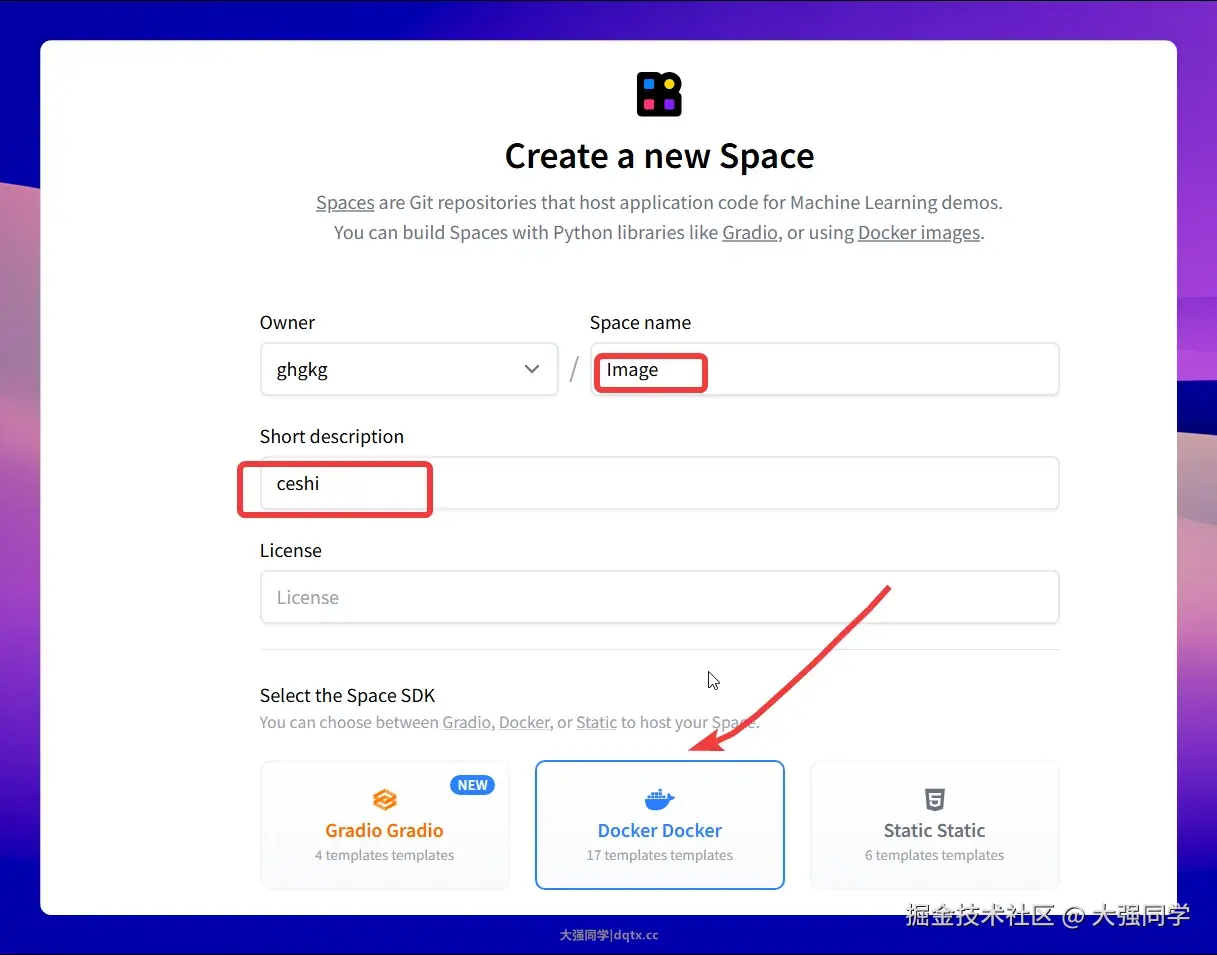The height and width of the screenshot is (955, 1217).
Task: Select the Docker SDK card
Action: (660, 825)
